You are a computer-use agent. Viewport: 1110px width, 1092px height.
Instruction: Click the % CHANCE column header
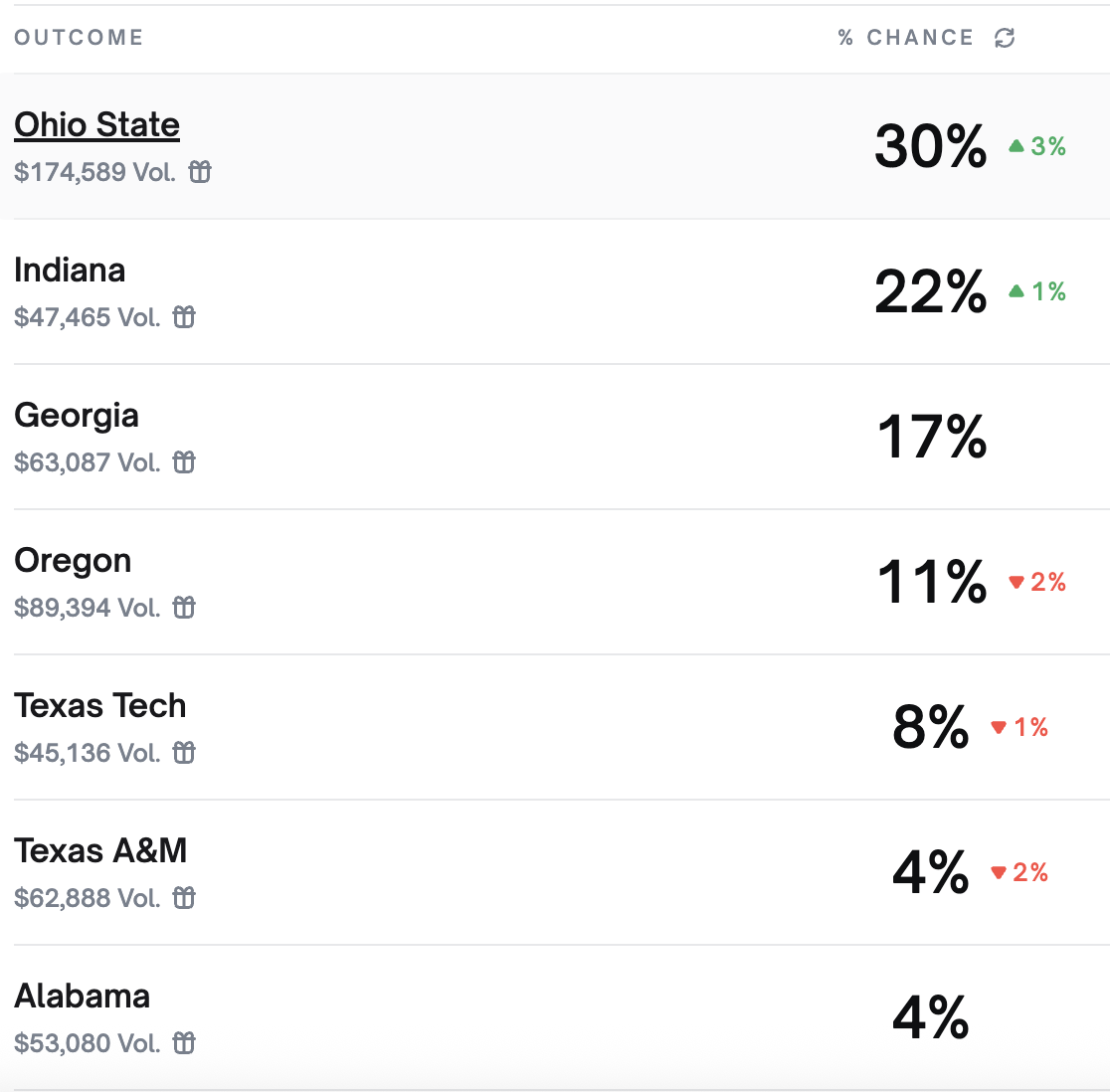tap(906, 37)
